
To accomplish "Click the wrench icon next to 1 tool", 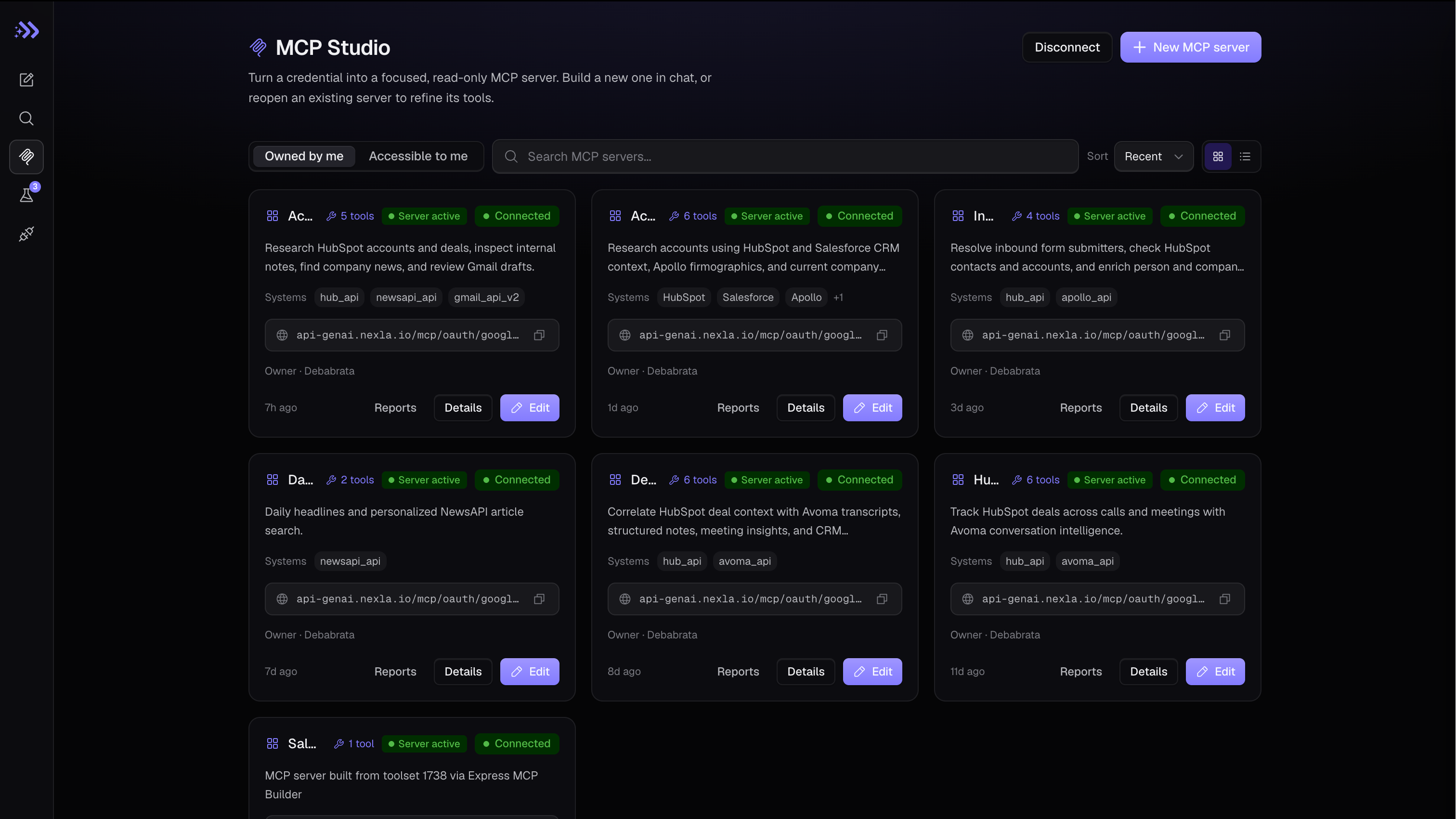I will (339, 744).
